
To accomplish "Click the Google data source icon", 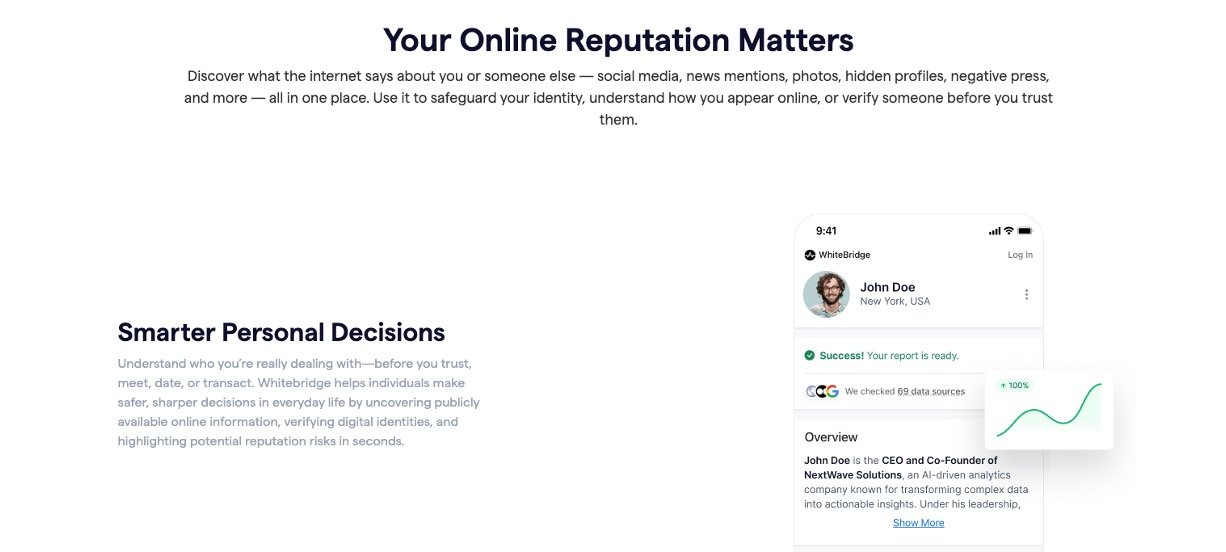I will pos(832,391).
